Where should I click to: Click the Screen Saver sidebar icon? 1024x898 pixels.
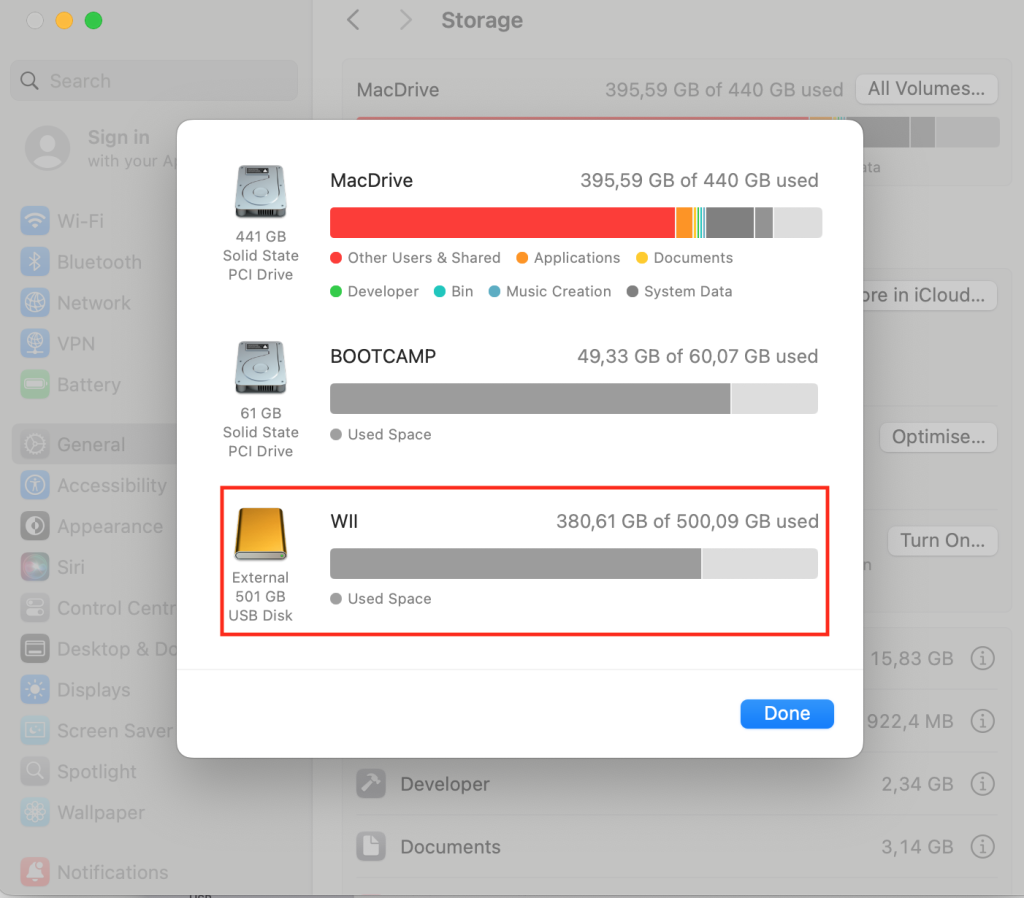coord(35,731)
